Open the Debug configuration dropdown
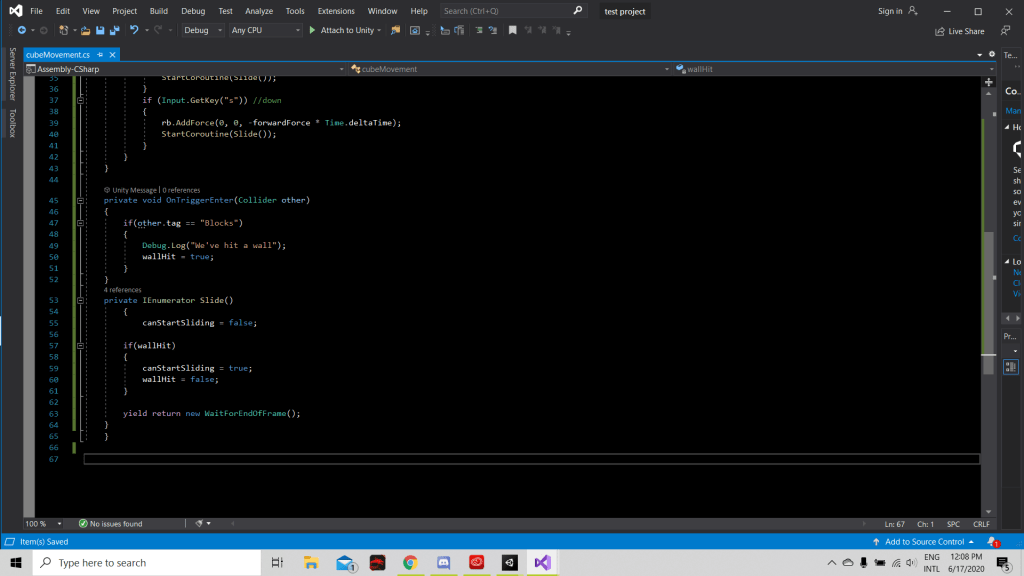The height and width of the screenshot is (576, 1024). pos(203,31)
